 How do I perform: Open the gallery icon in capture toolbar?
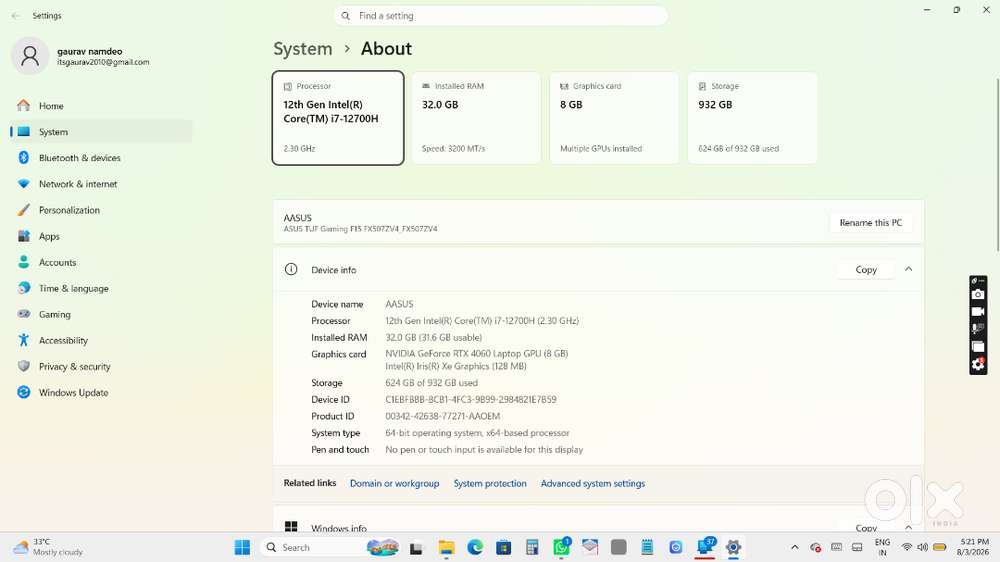978,346
